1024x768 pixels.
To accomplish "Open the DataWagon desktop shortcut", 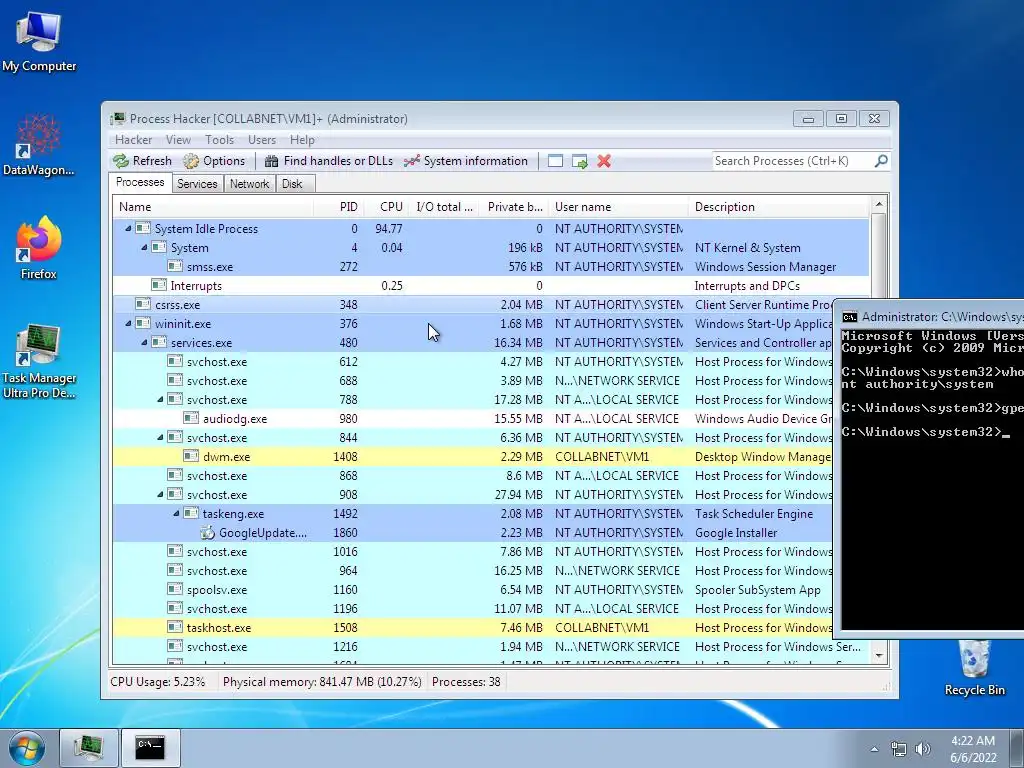I will coord(39,145).
